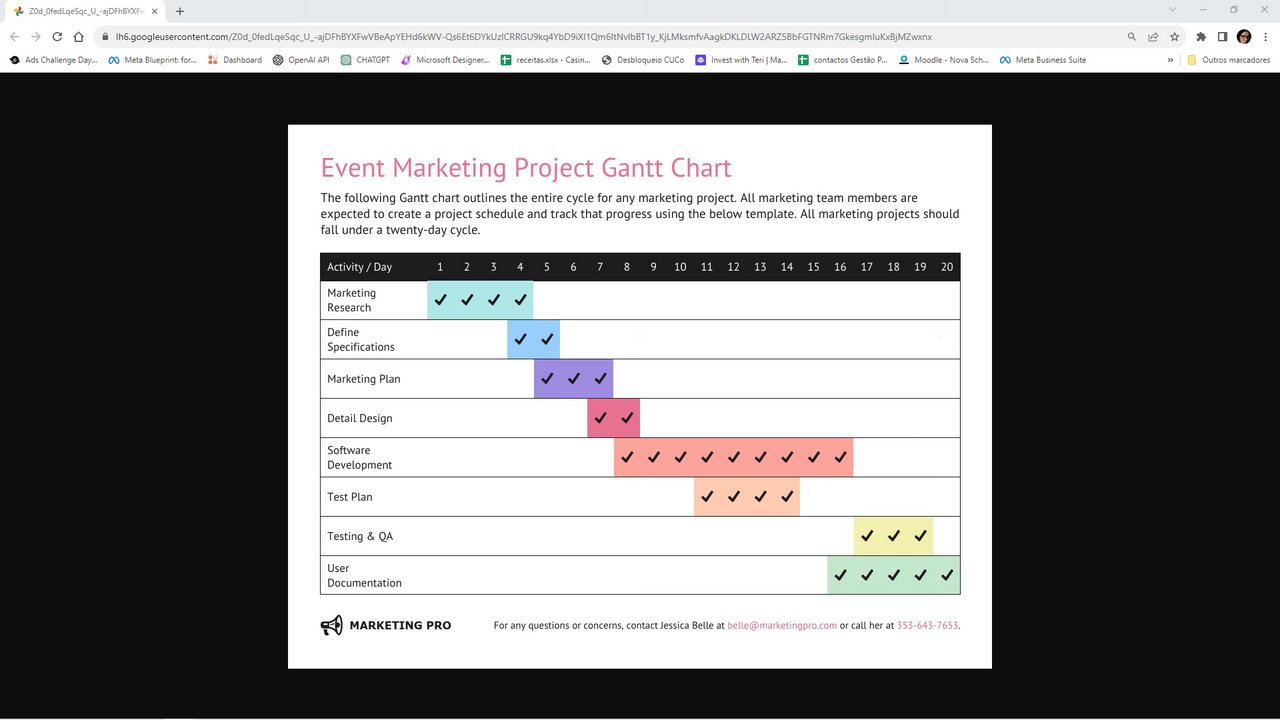
Task: Close the current browser tab
Action: tap(154, 11)
